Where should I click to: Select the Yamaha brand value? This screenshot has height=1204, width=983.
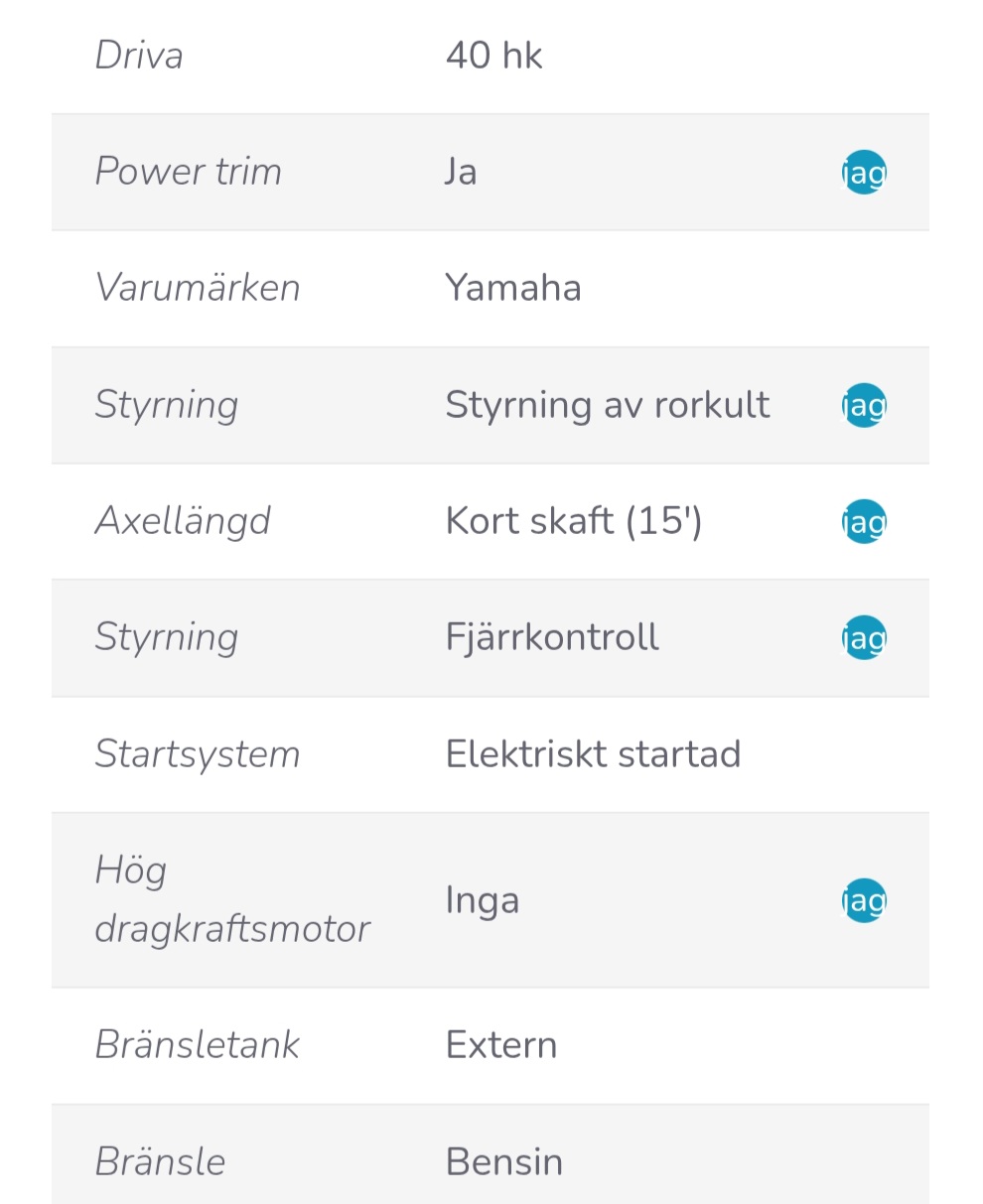point(513,288)
